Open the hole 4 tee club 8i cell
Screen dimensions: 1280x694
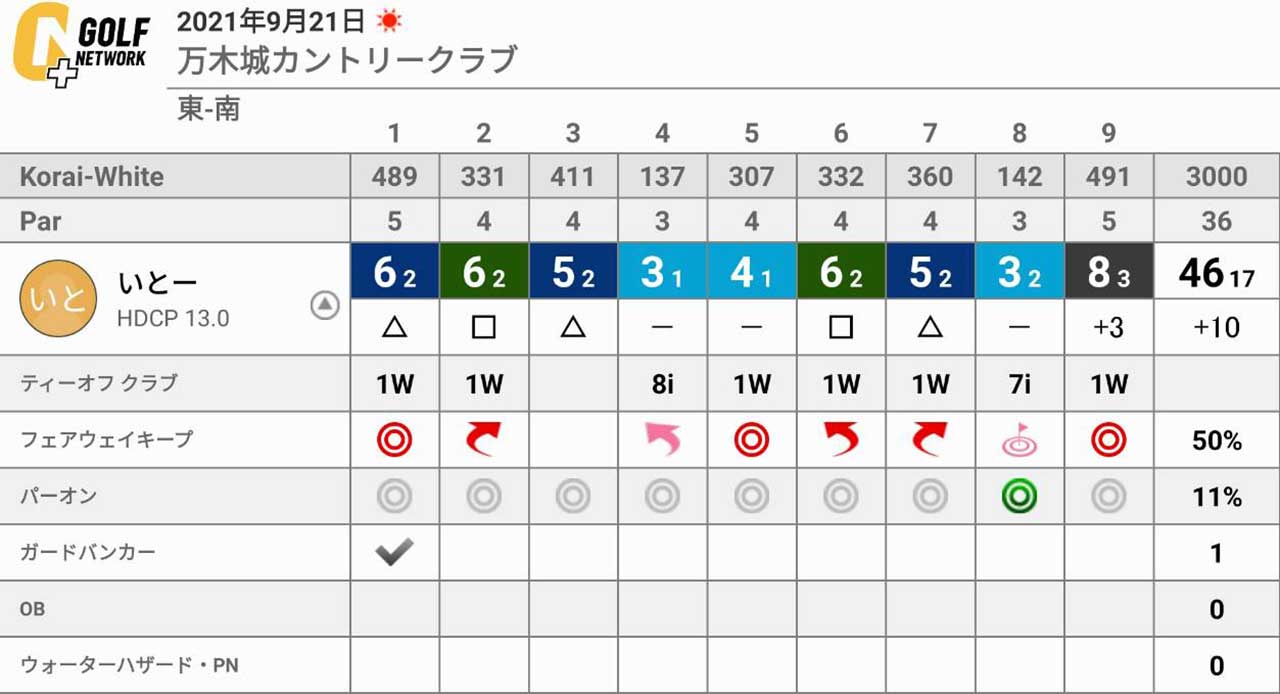(x=662, y=384)
